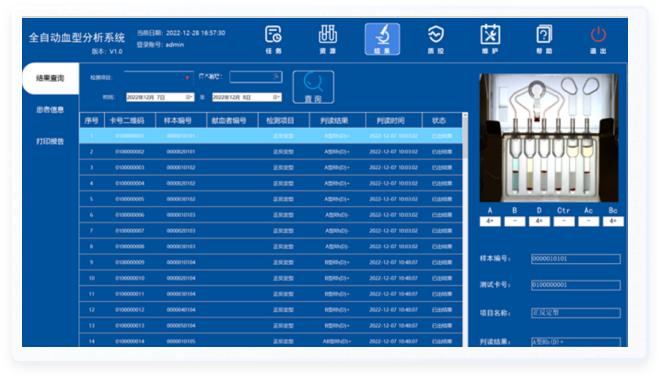Sort by the 检测项目 column header
This screenshot has width=661, height=379.
click(x=284, y=121)
